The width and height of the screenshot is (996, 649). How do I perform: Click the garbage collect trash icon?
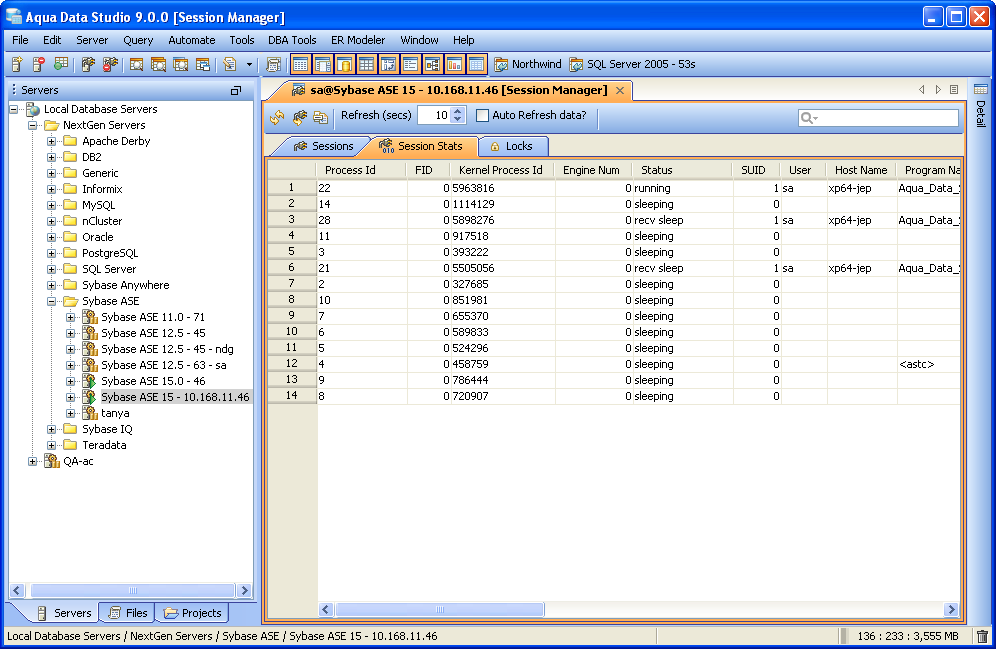[982, 636]
